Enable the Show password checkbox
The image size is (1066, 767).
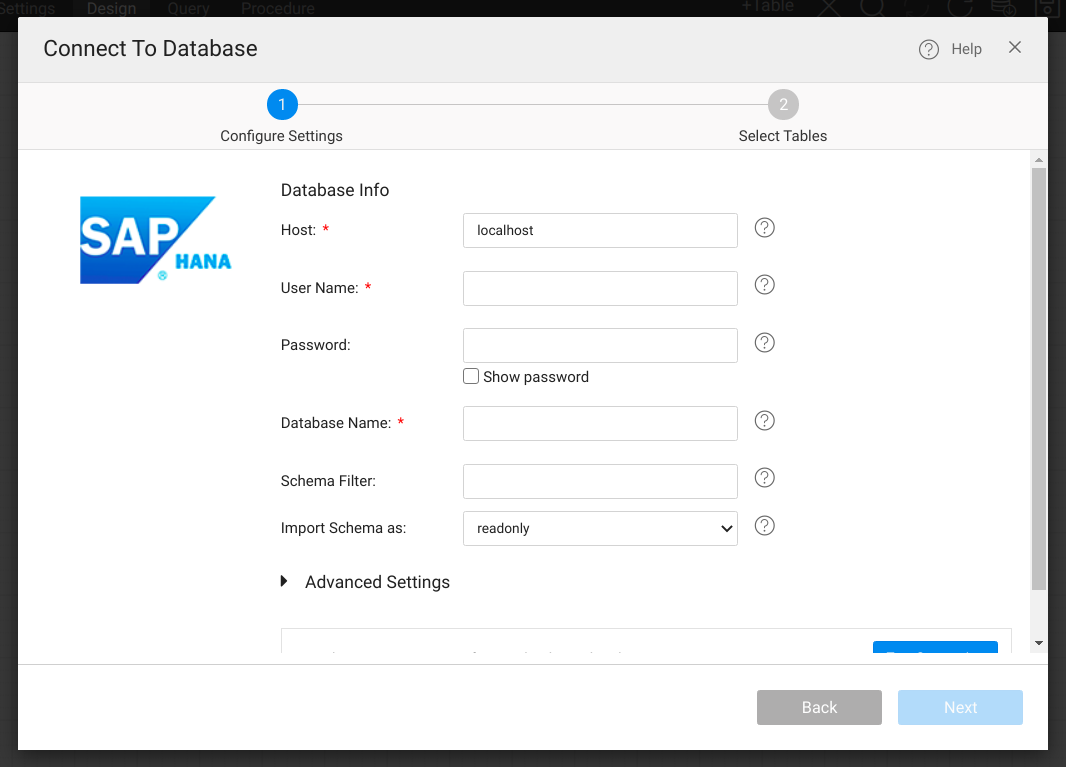(471, 377)
